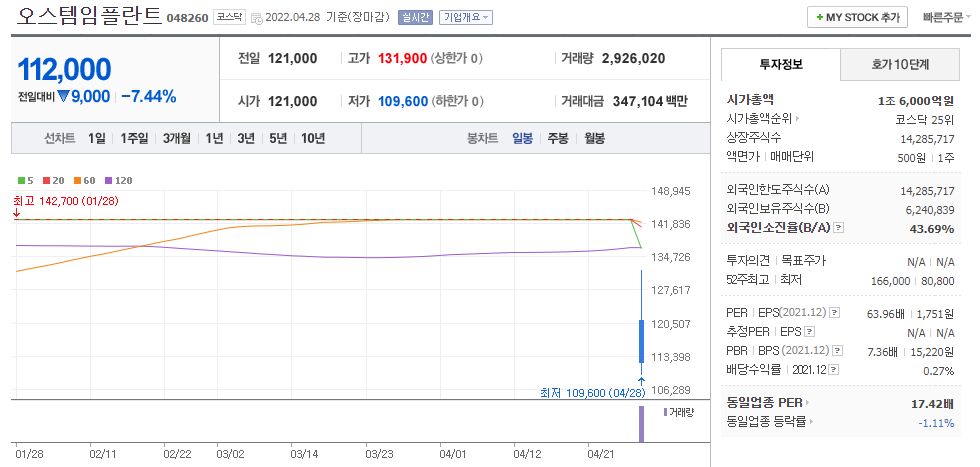Select the 5년 line chart period
Viewport: 980px width, 467px height.
click(278, 138)
